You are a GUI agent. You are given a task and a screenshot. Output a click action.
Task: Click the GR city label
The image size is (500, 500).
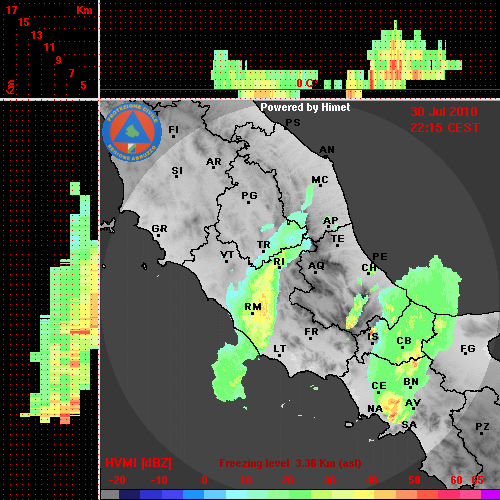(159, 229)
